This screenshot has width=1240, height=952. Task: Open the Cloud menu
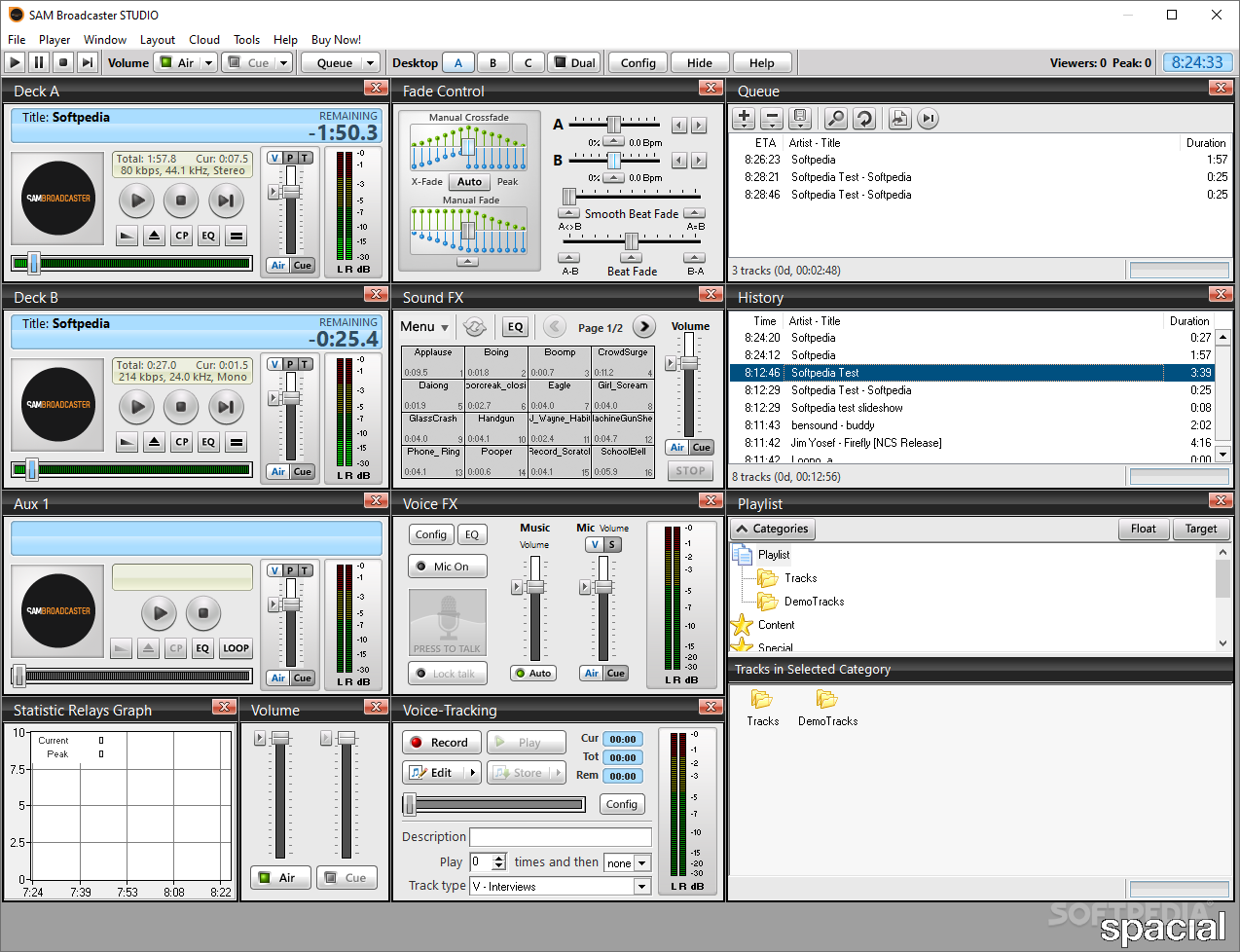(x=204, y=40)
